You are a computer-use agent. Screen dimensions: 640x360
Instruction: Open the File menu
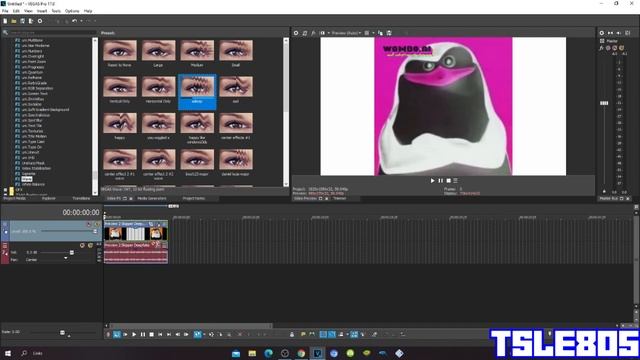5,11
